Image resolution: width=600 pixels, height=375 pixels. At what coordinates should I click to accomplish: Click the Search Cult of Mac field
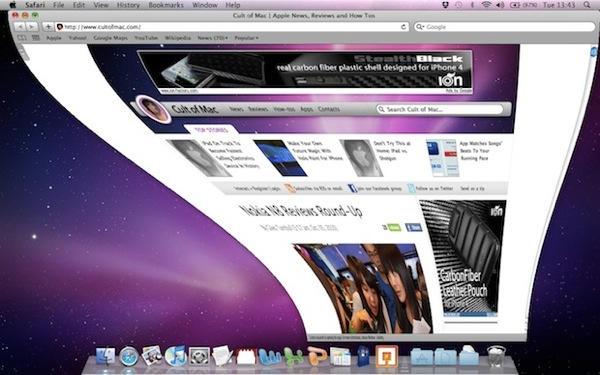click(x=440, y=109)
